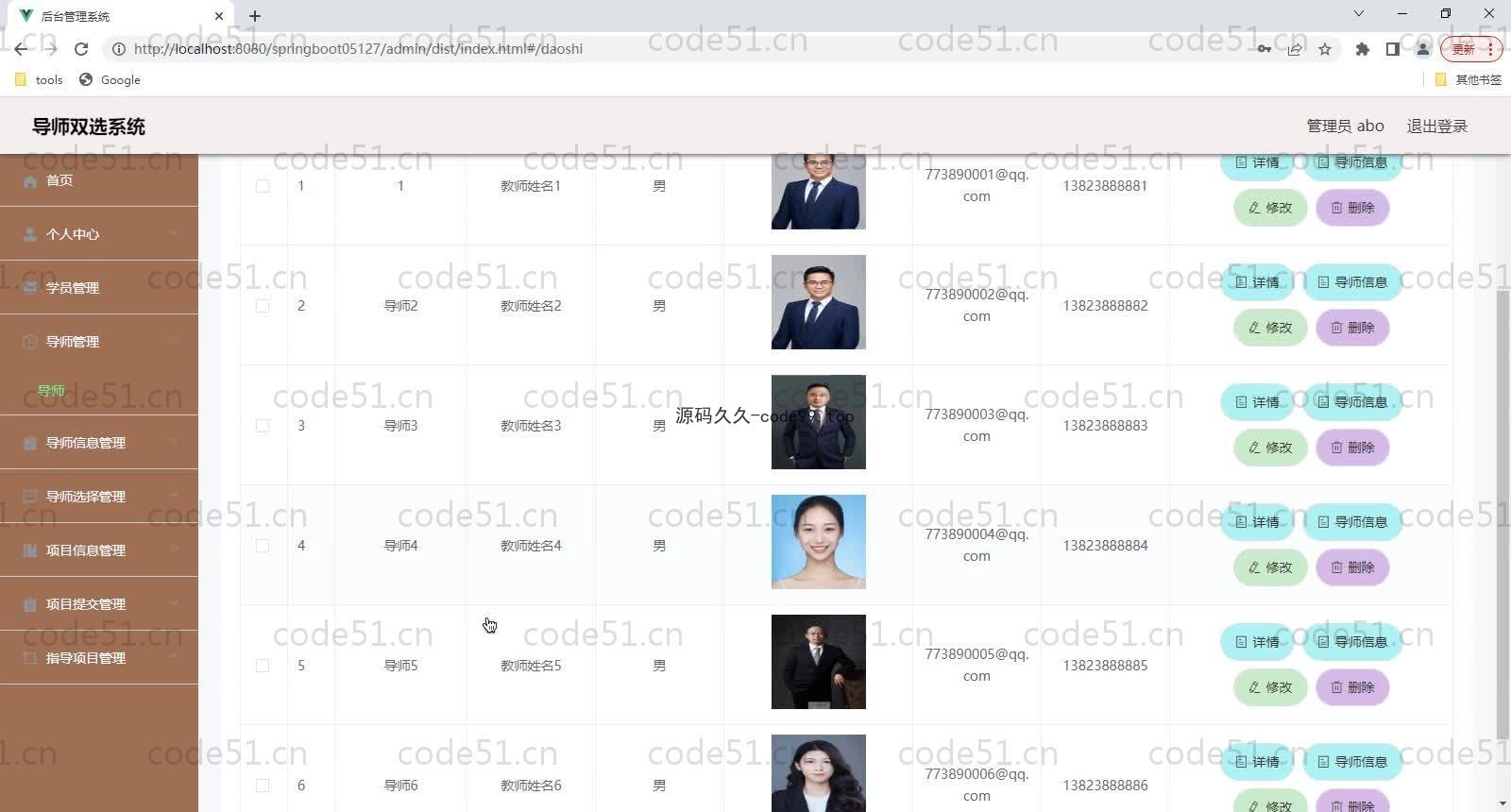The width and height of the screenshot is (1511, 812).
Task: Open the tools bookmark folder
Action: click(x=40, y=80)
